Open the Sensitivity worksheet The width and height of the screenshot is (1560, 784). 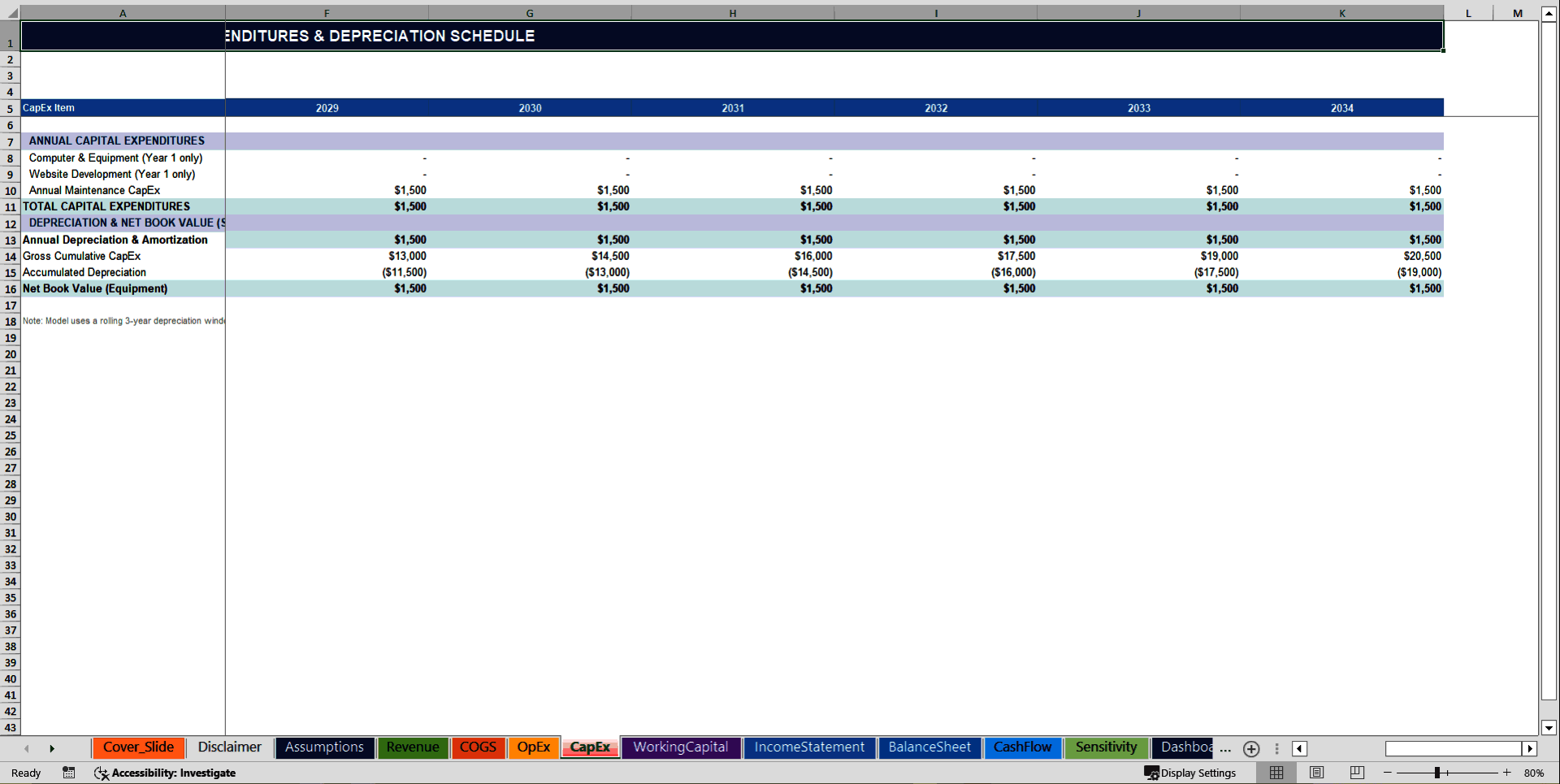tap(1106, 747)
